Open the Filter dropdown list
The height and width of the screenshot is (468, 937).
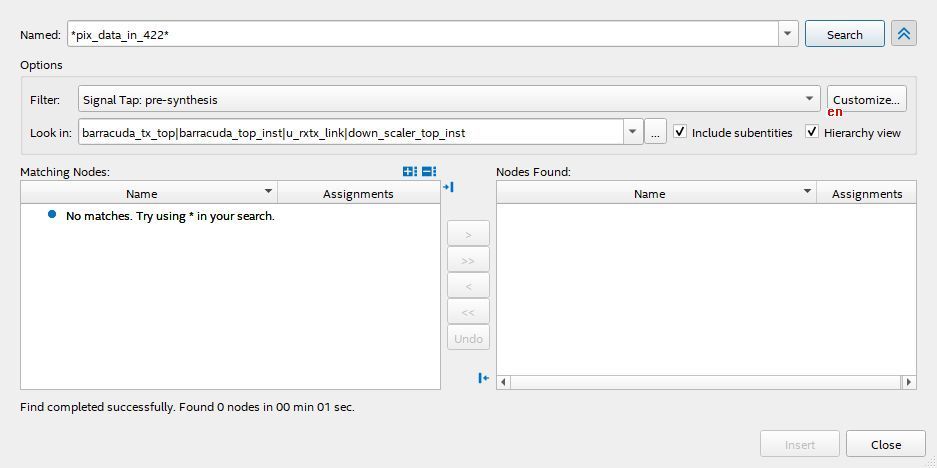[810, 99]
